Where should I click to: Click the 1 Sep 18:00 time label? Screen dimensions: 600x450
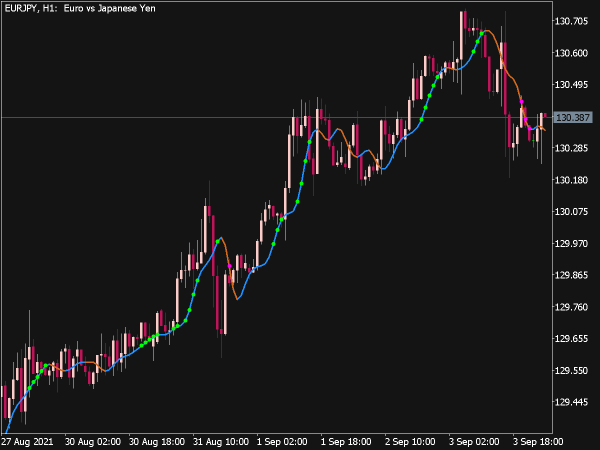(x=346, y=442)
